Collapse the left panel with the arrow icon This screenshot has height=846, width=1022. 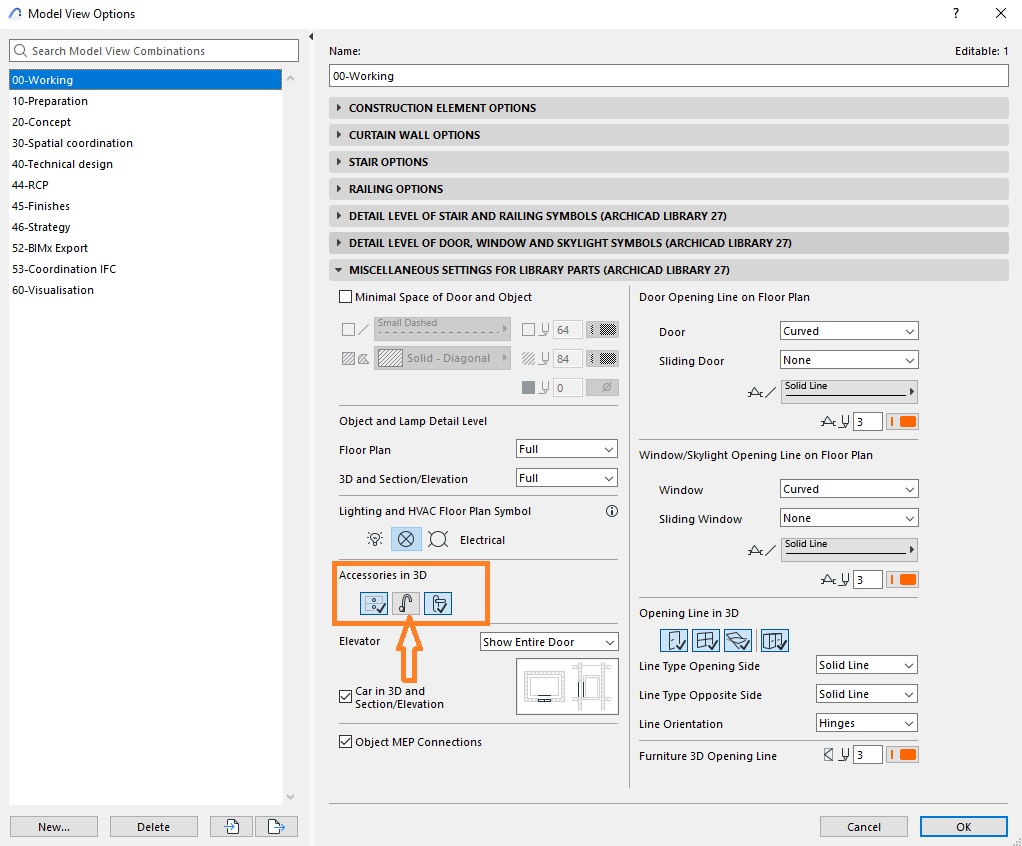pyautogui.click(x=311, y=36)
